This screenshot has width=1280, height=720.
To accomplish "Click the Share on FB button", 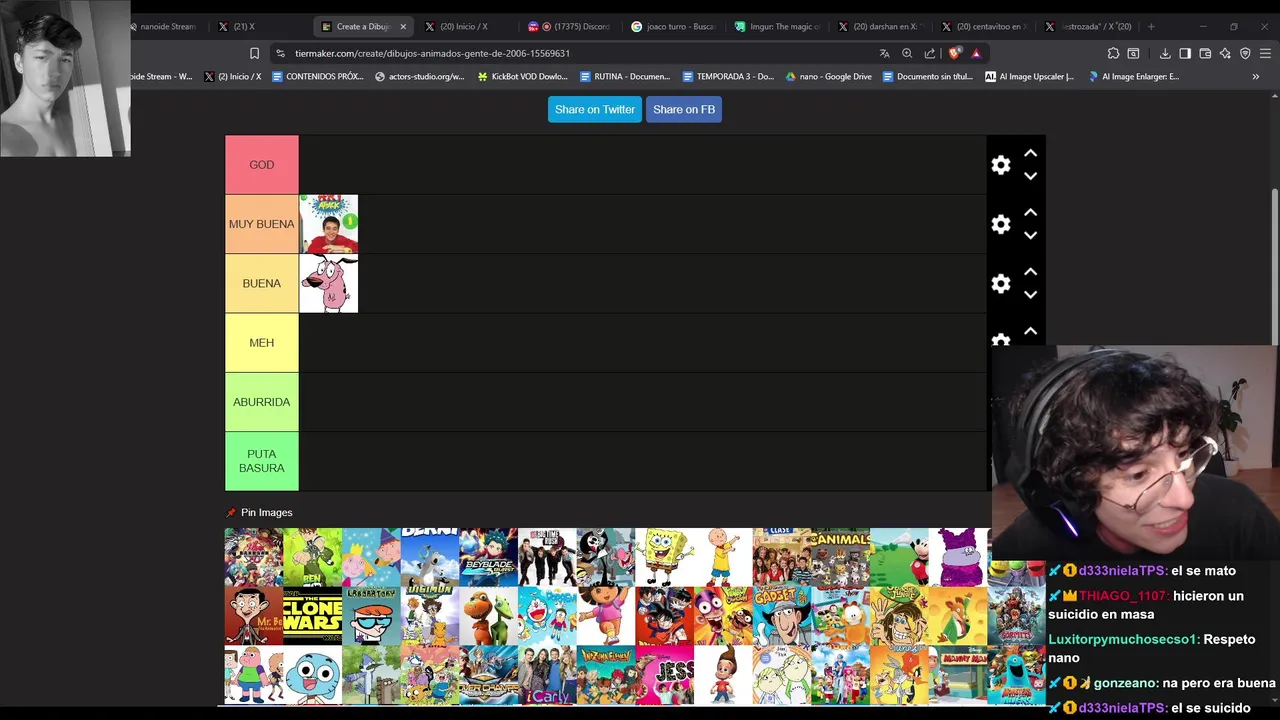I will 684,109.
